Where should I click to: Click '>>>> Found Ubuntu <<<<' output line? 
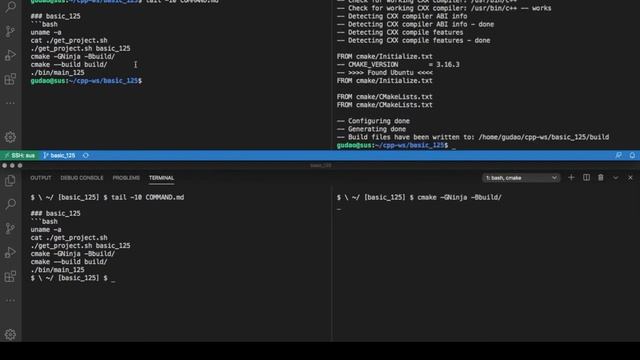point(384,73)
